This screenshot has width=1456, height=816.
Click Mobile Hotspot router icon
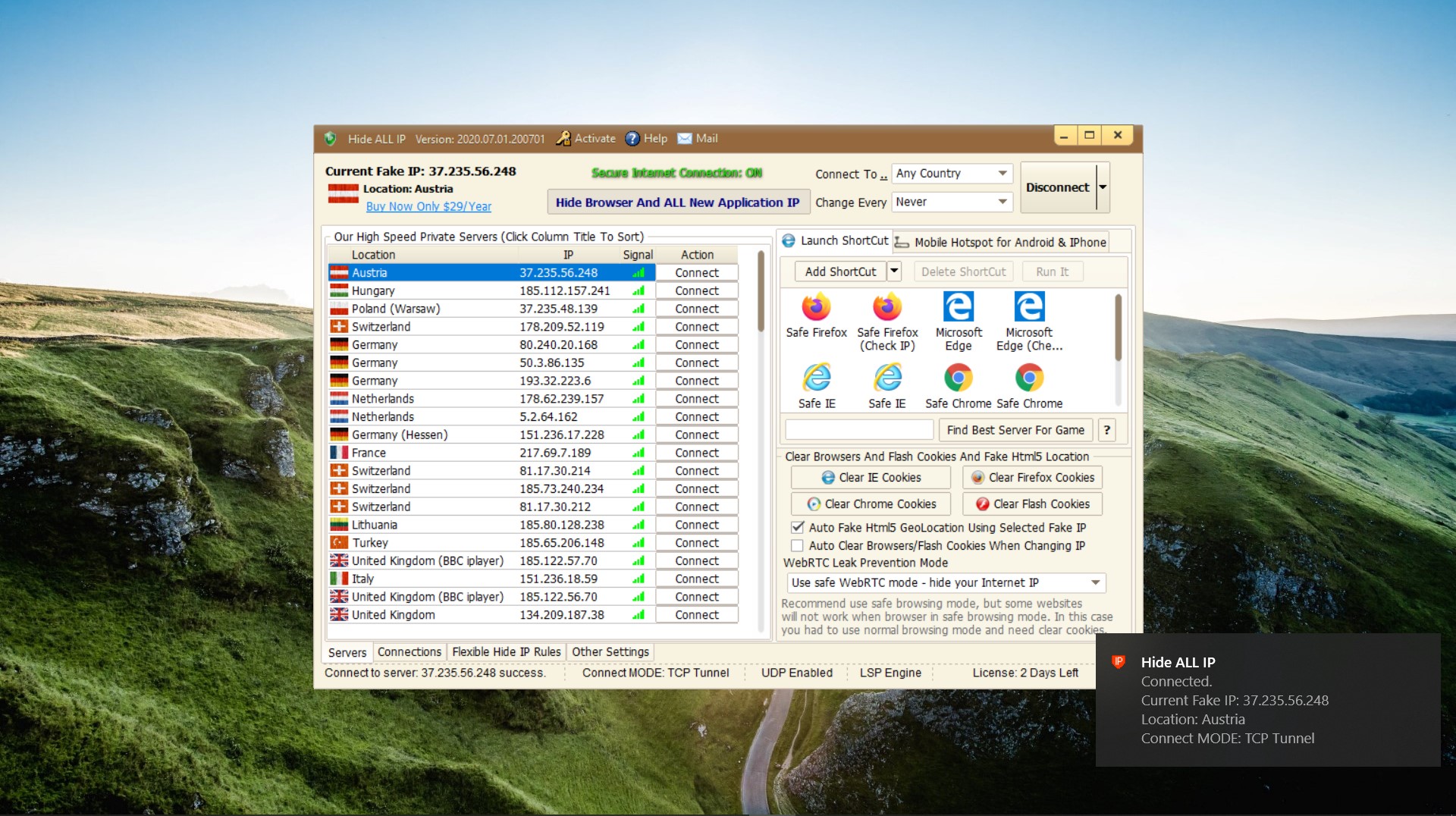tap(902, 242)
